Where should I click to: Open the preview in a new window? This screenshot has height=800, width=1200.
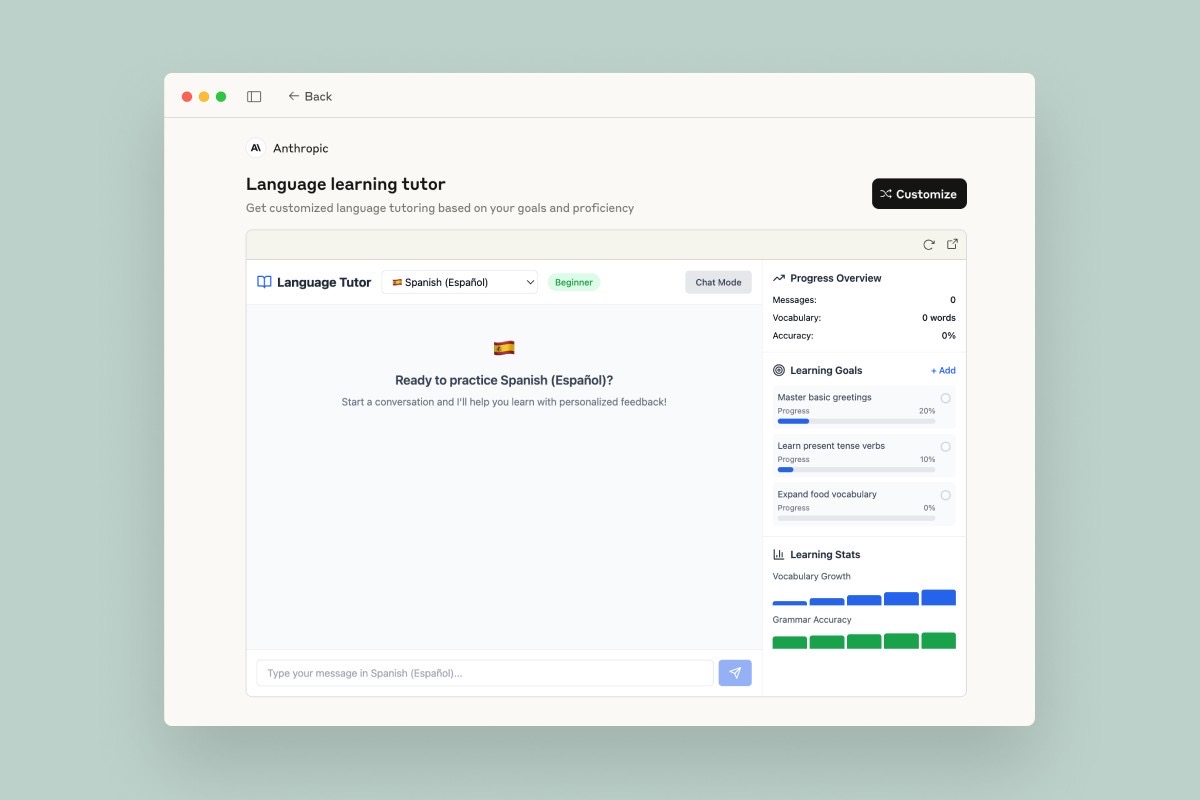952,245
